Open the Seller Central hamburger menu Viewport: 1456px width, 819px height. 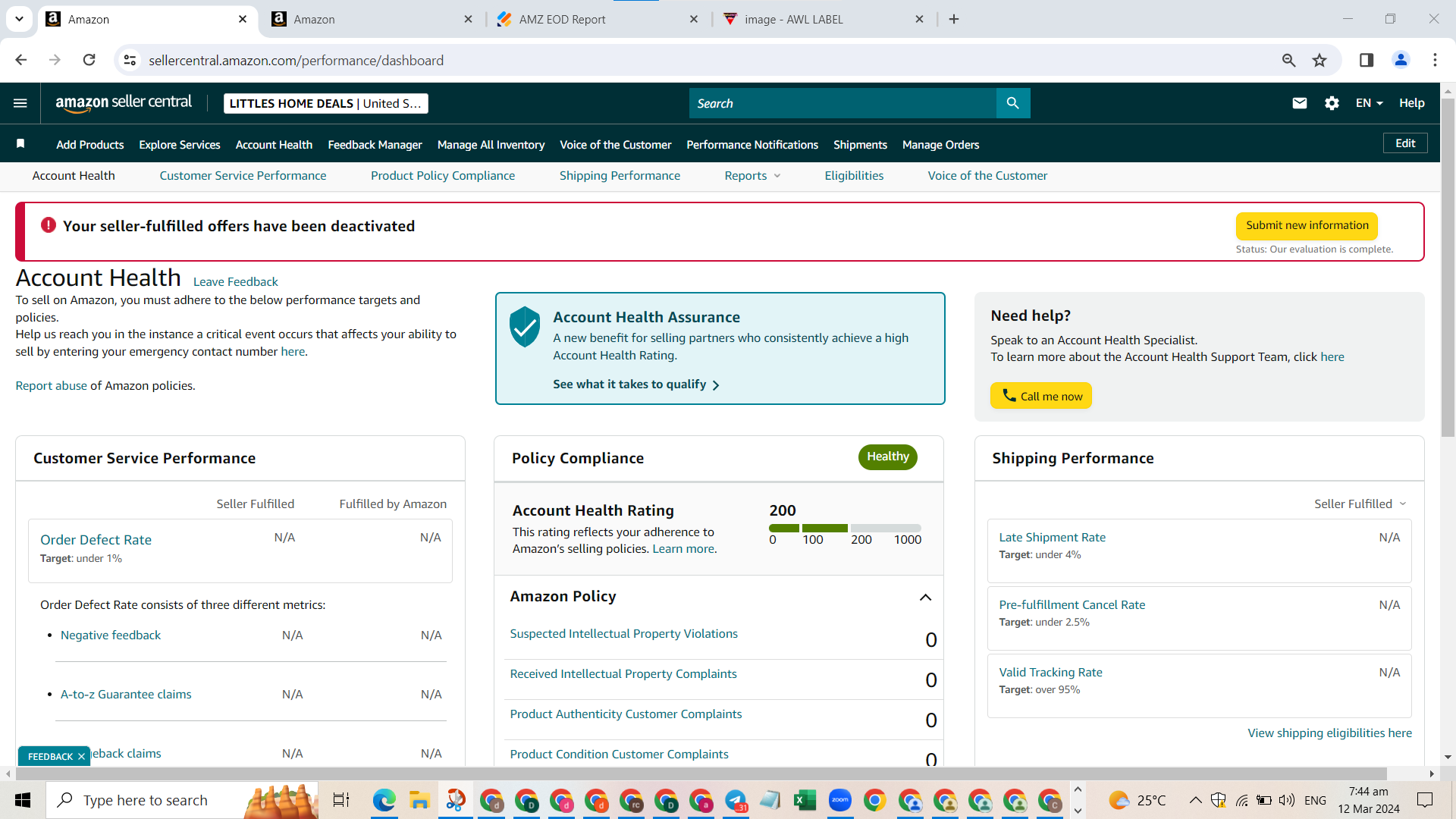tap(20, 103)
